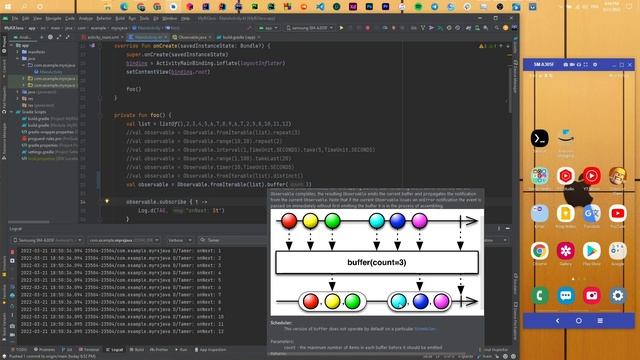
Task: Open the Termux terminal app on the phone mirror
Action: click(x=540, y=138)
